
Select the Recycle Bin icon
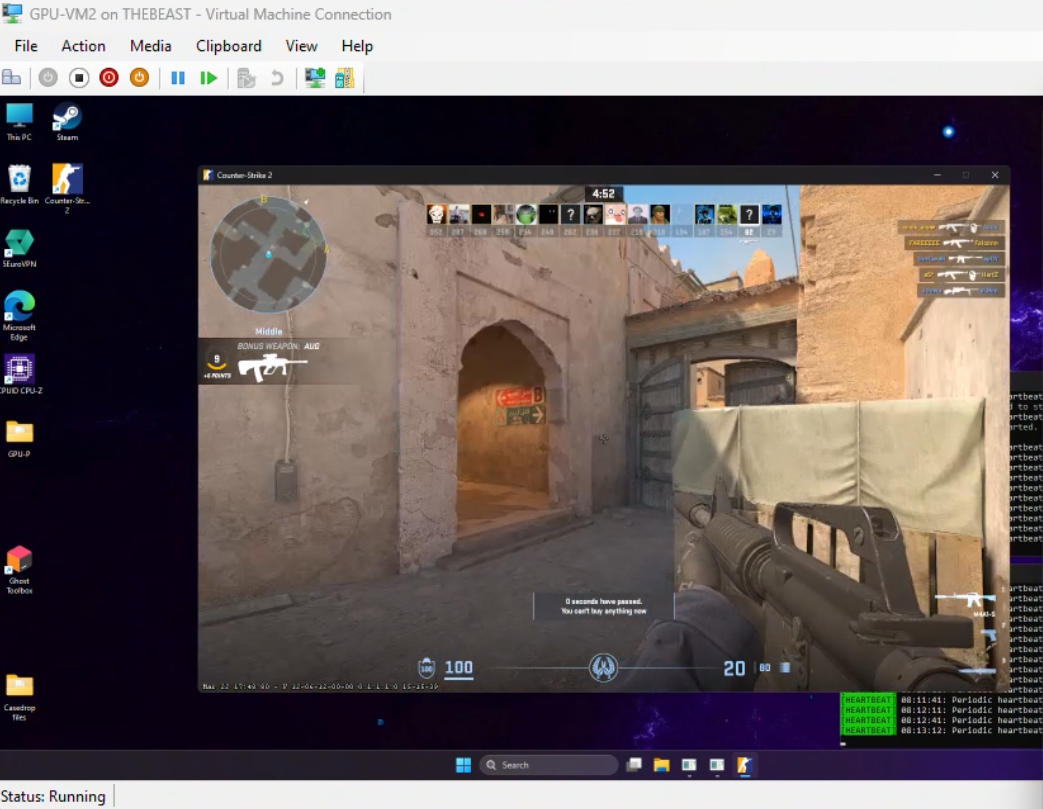(19, 184)
